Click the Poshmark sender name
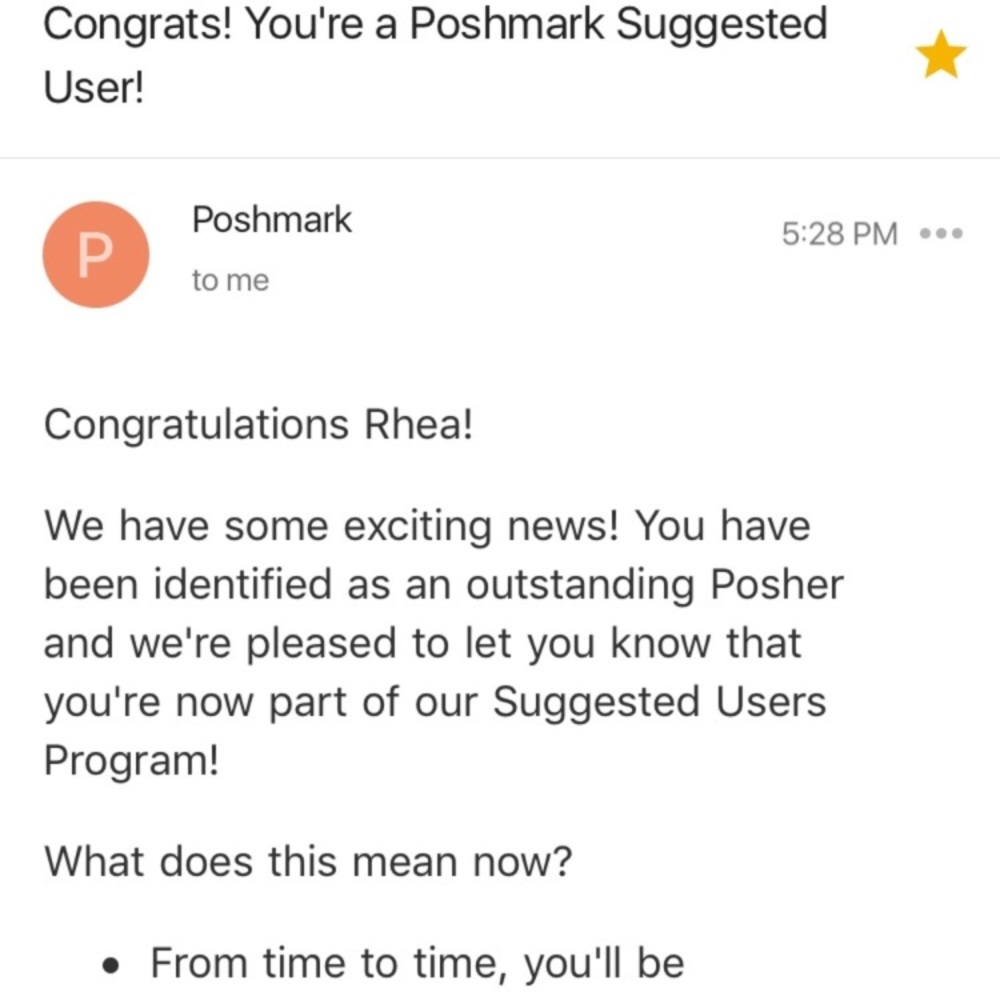This screenshot has height=1000, width=1000. click(x=271, y=220)
